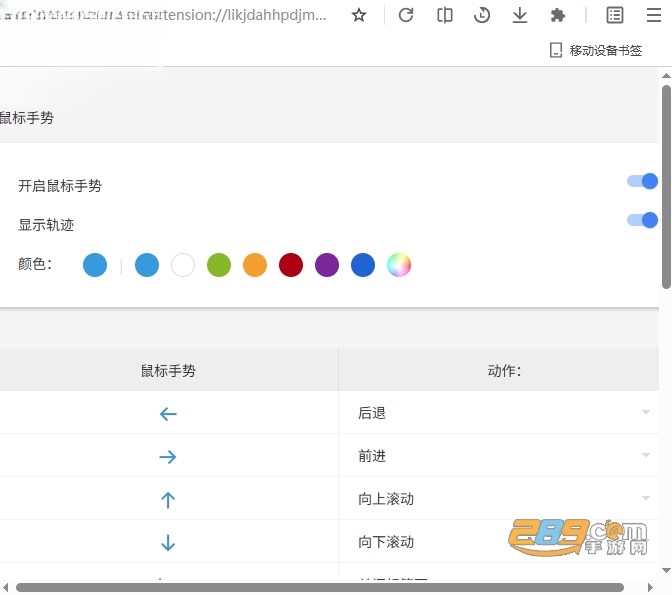Bookmark this page with the star icon
Screen dimensions: 672x595
pyautogui.click(x=359, y=15)
